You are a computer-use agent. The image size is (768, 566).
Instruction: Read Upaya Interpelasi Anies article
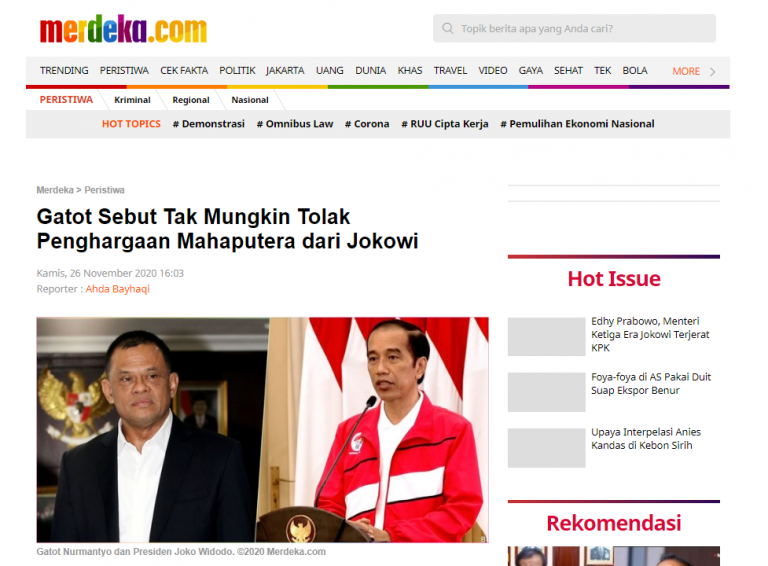(646, 439)
